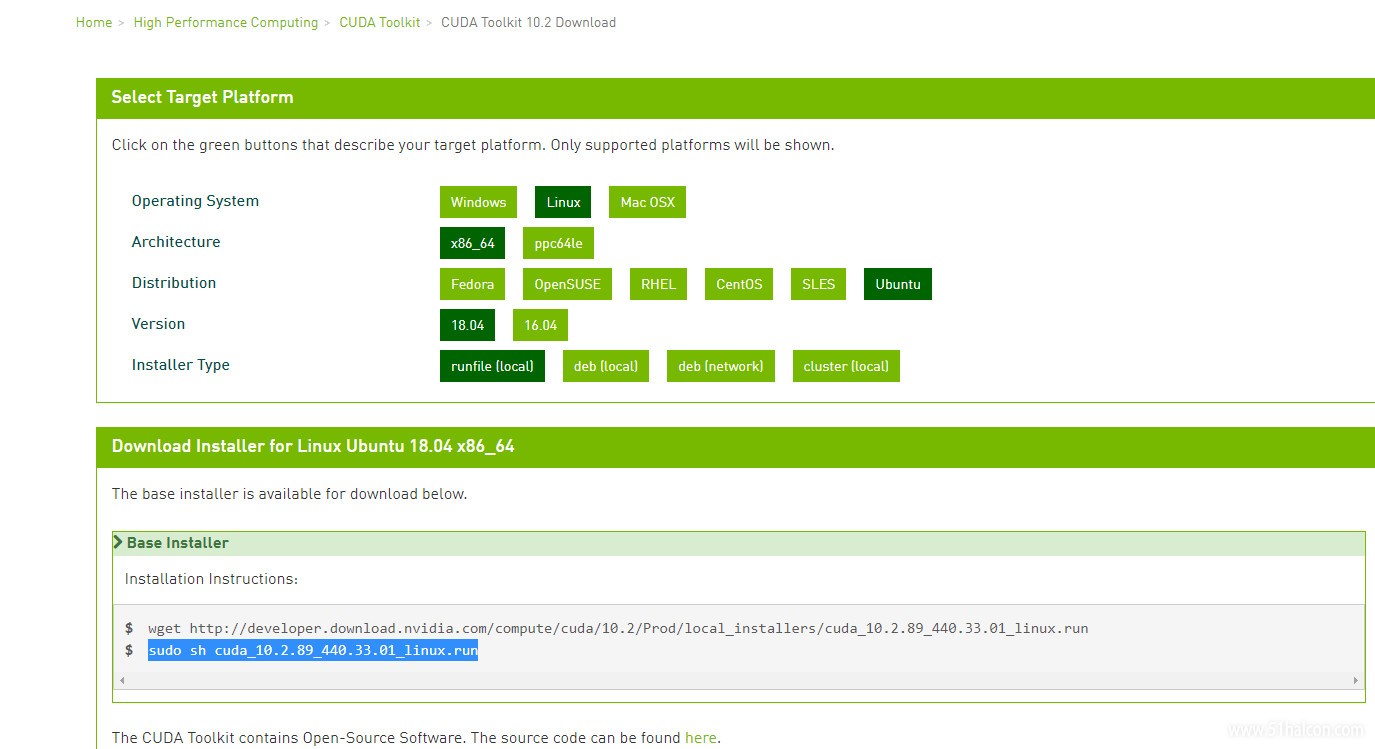This screenshot has height=749, width=1375.
Task: Select Mac OSX operating system
Action: (647, 202)
